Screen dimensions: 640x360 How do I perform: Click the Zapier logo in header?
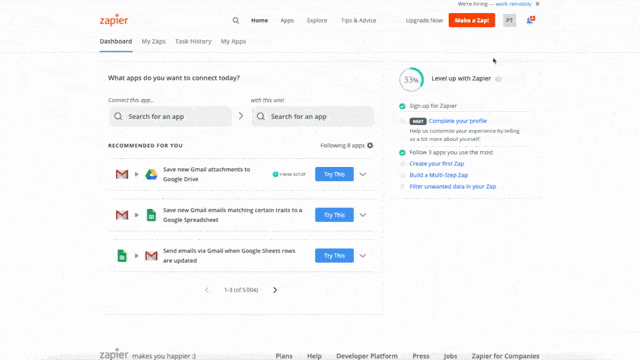114,20
